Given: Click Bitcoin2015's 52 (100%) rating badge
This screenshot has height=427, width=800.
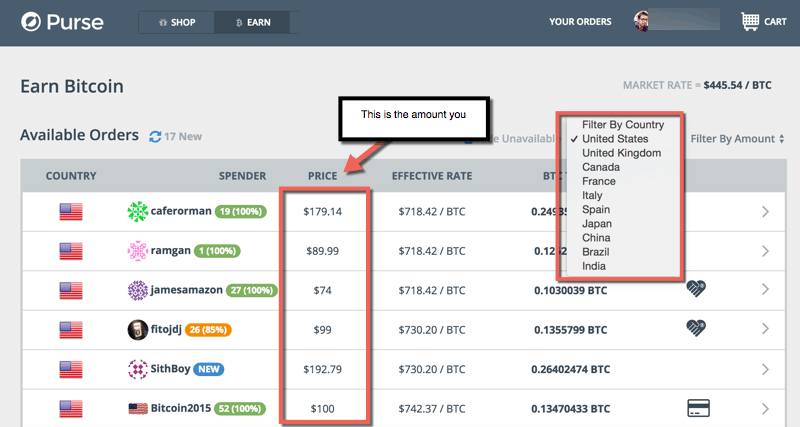Looking at the screenshot, I should (x=240, y=409).
